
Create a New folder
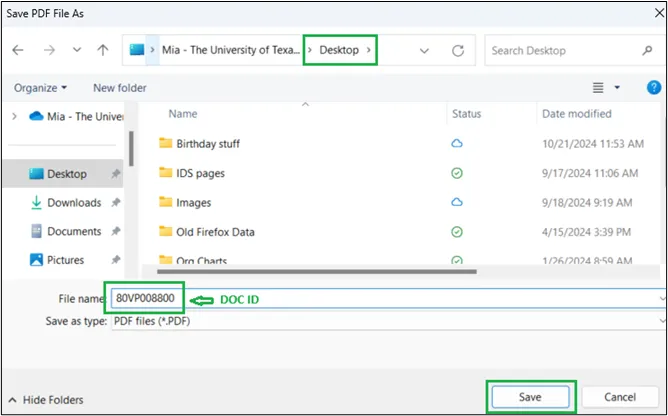[x=119, y=88]
